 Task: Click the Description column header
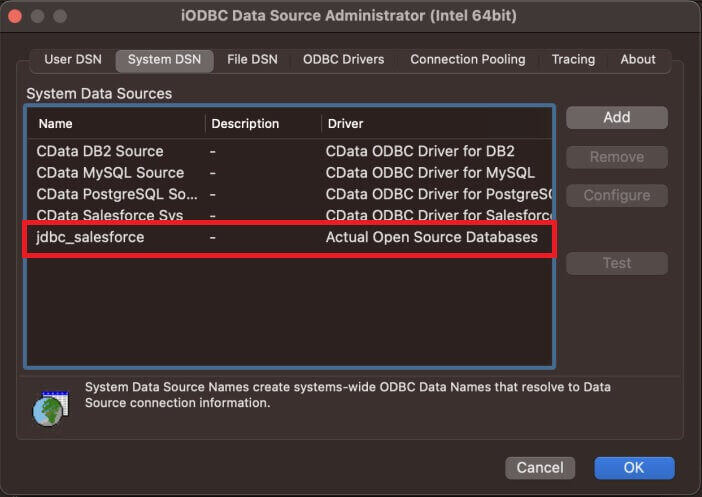(x=263, y=124)
